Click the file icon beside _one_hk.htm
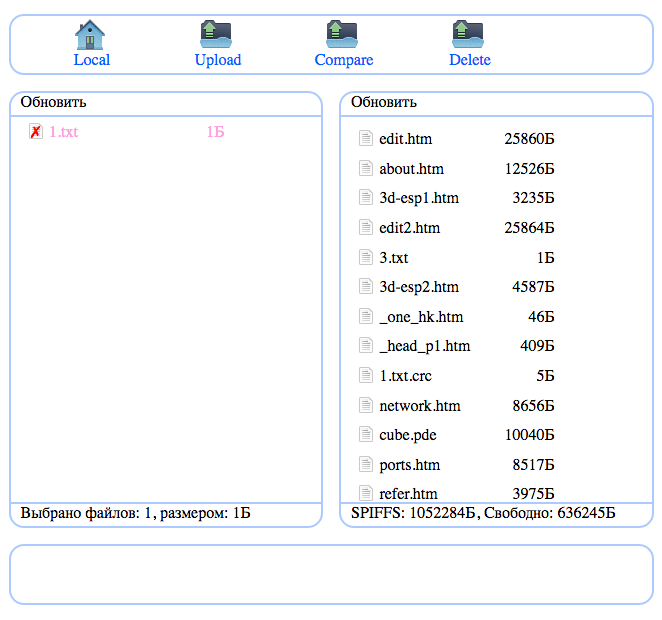Viewport: 662px width, 620px height. 366,316
